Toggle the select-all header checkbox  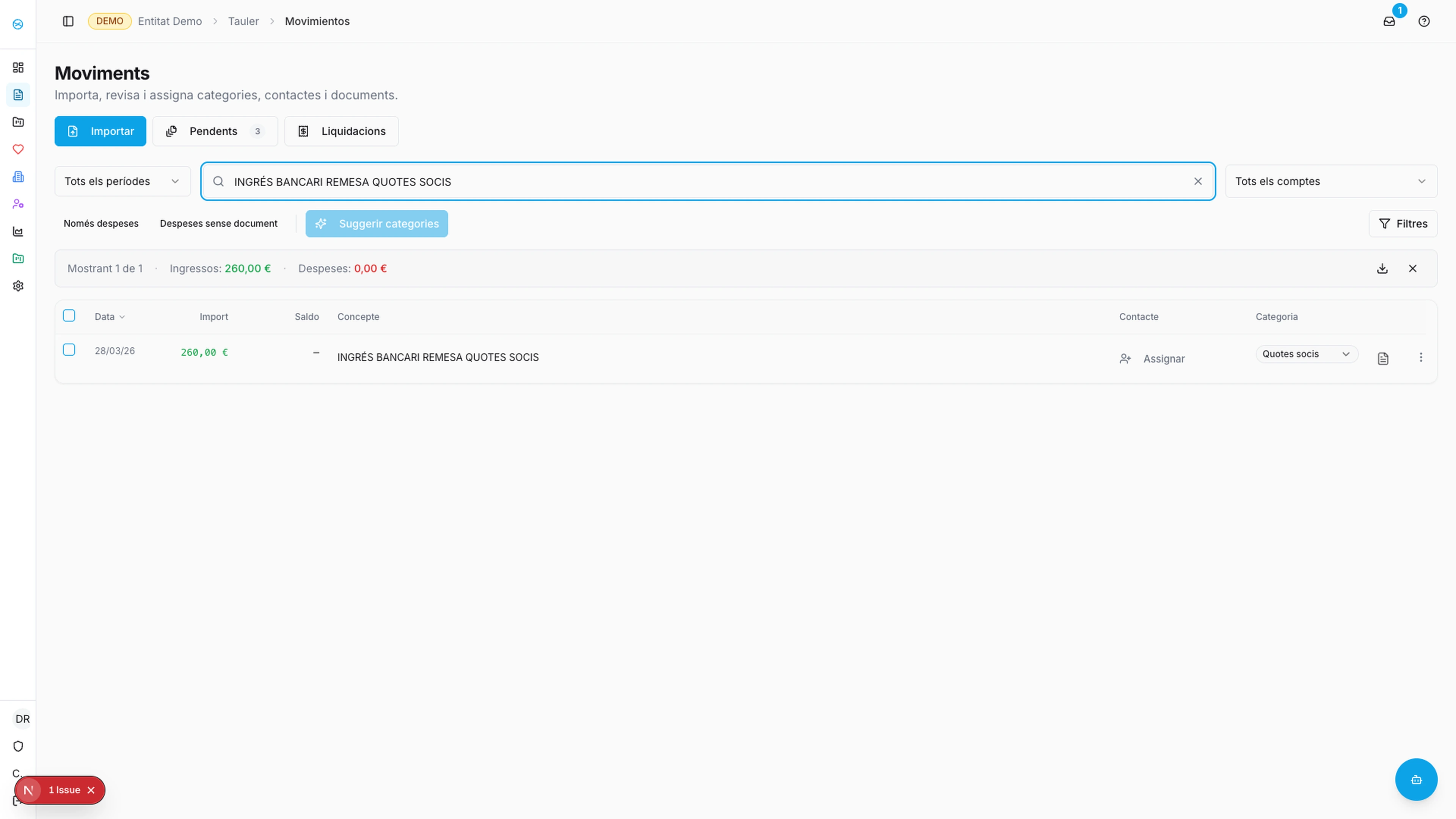69,315
